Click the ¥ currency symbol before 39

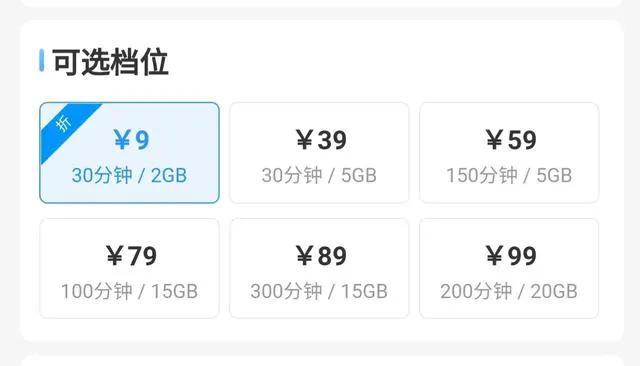point(305,140)
